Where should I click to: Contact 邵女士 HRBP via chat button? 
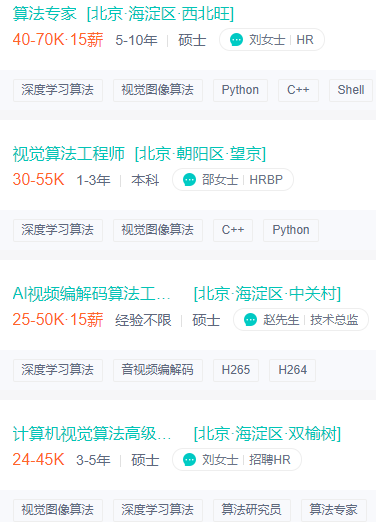tap(233, 180)
